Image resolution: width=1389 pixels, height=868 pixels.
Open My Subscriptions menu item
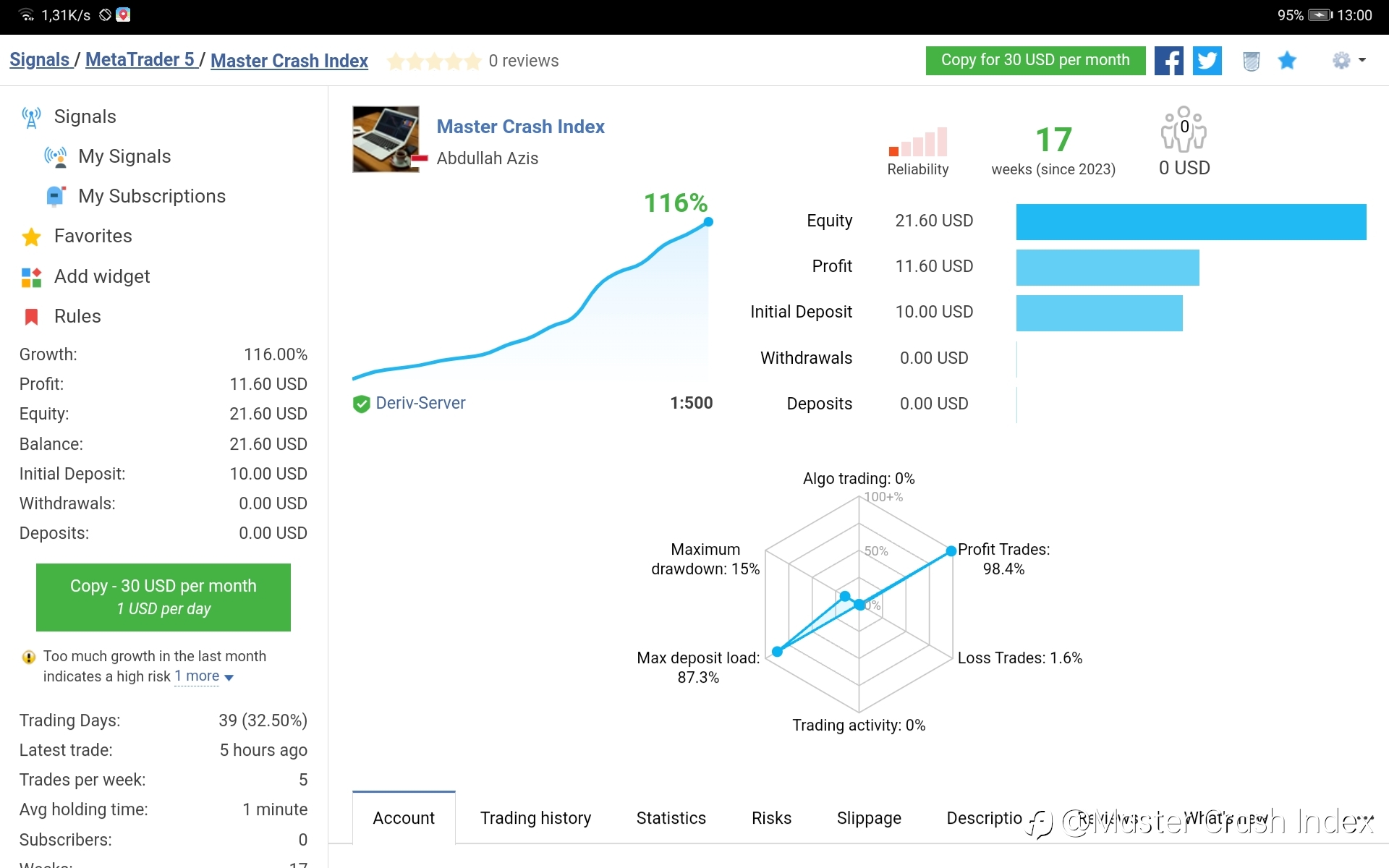[x=152, y=196]
